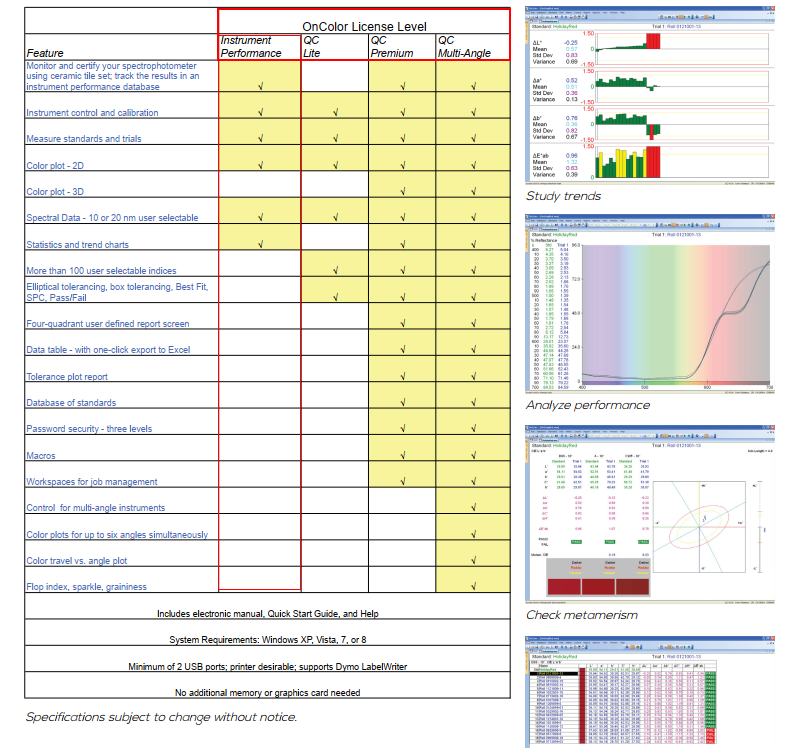Click 'More than 100 user selectable indices'
Viewport: 803px width, 748px height.
pyautogui.click(x=101, y=271)
